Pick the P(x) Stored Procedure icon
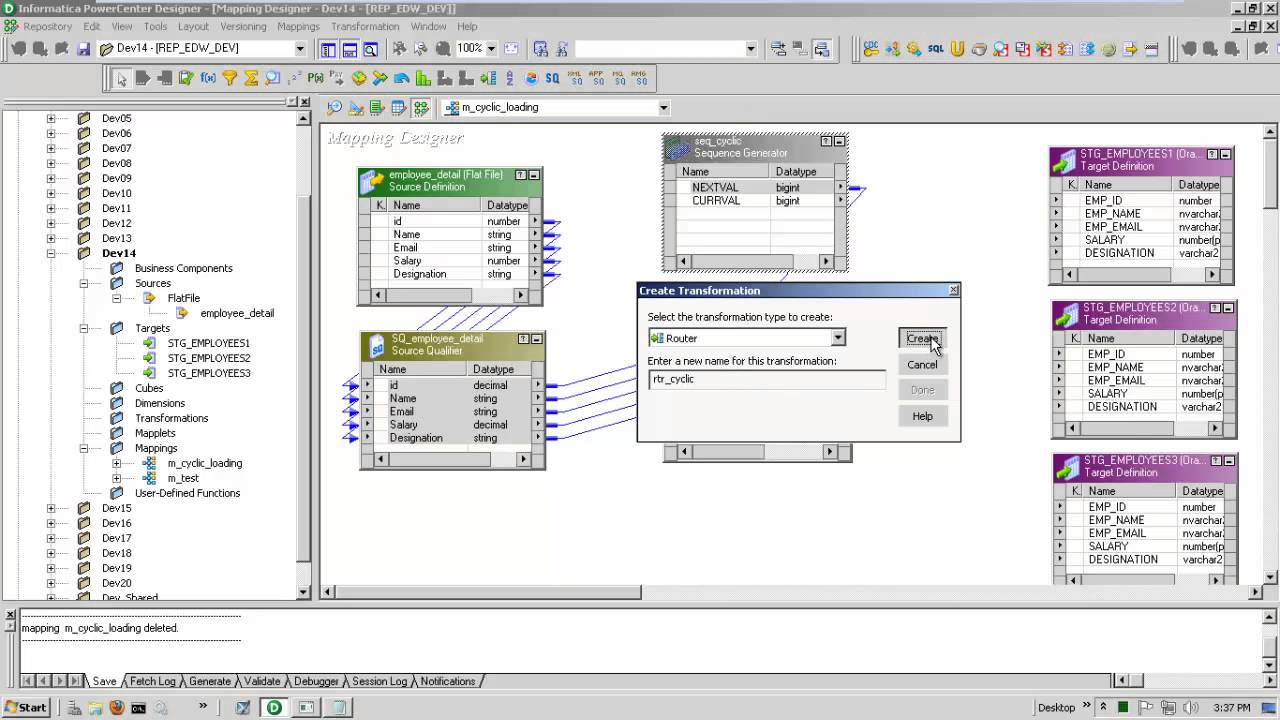This screenshot has width=1280, height=720. click(x=316, y=78)
